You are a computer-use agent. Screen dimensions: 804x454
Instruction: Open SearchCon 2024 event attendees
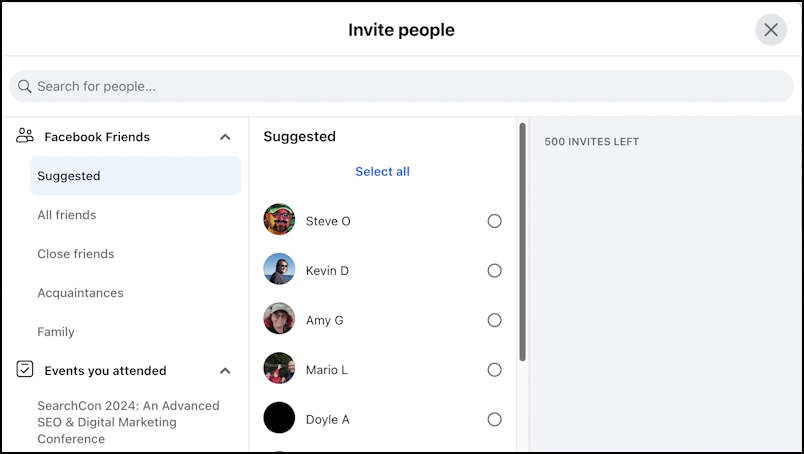[128, 422]
